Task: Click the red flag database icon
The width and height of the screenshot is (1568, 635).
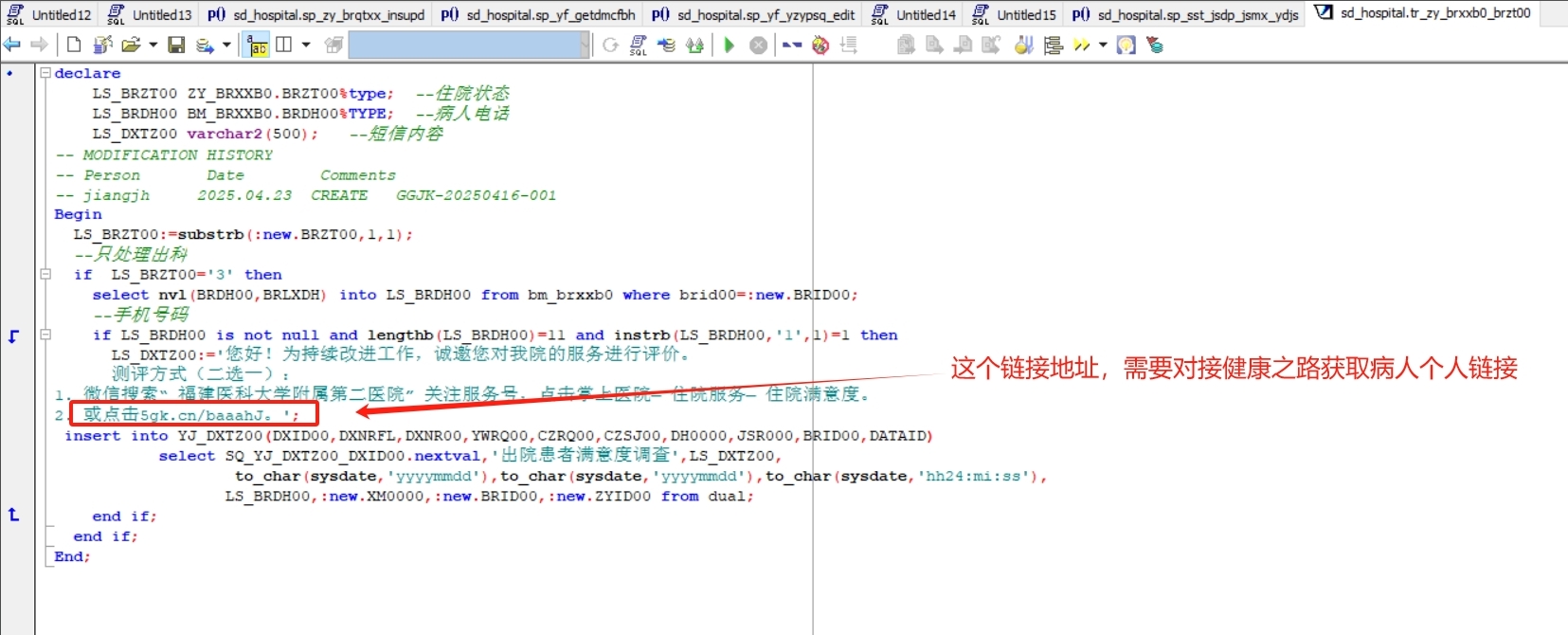Action: click(1154, 45)
